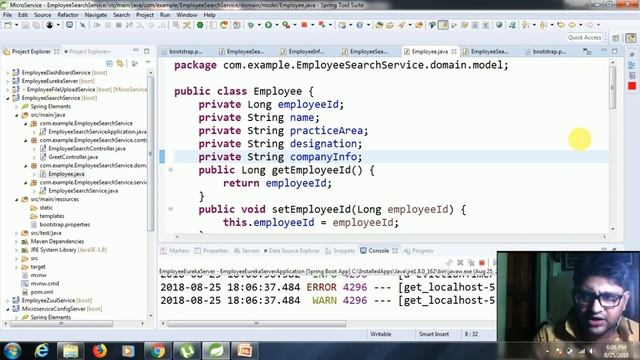This screenshot has height=360, width=640.
Task: Select EmployeeSearchController.java in tree
Action: pyautogui.click(x=87, y=149)
